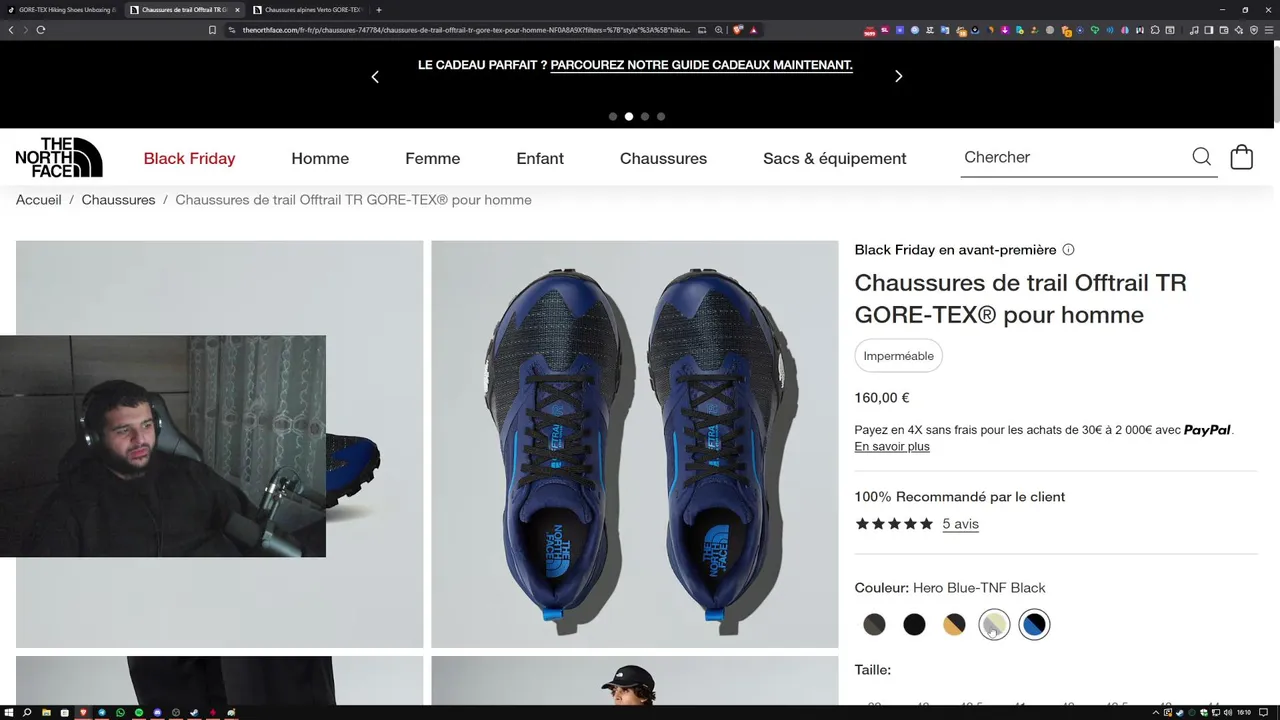Open the Brave Rewards triangle icon
This screenshot has height=720, width=1280.
tap(753, 30)
